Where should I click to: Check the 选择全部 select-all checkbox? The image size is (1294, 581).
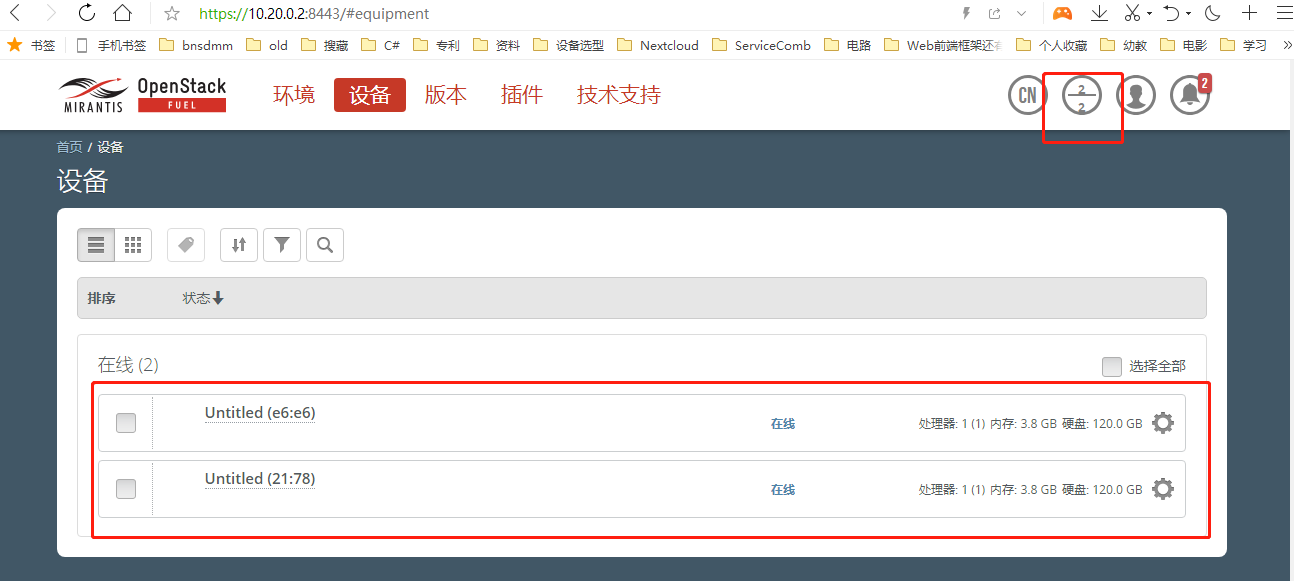(1112, 366)
